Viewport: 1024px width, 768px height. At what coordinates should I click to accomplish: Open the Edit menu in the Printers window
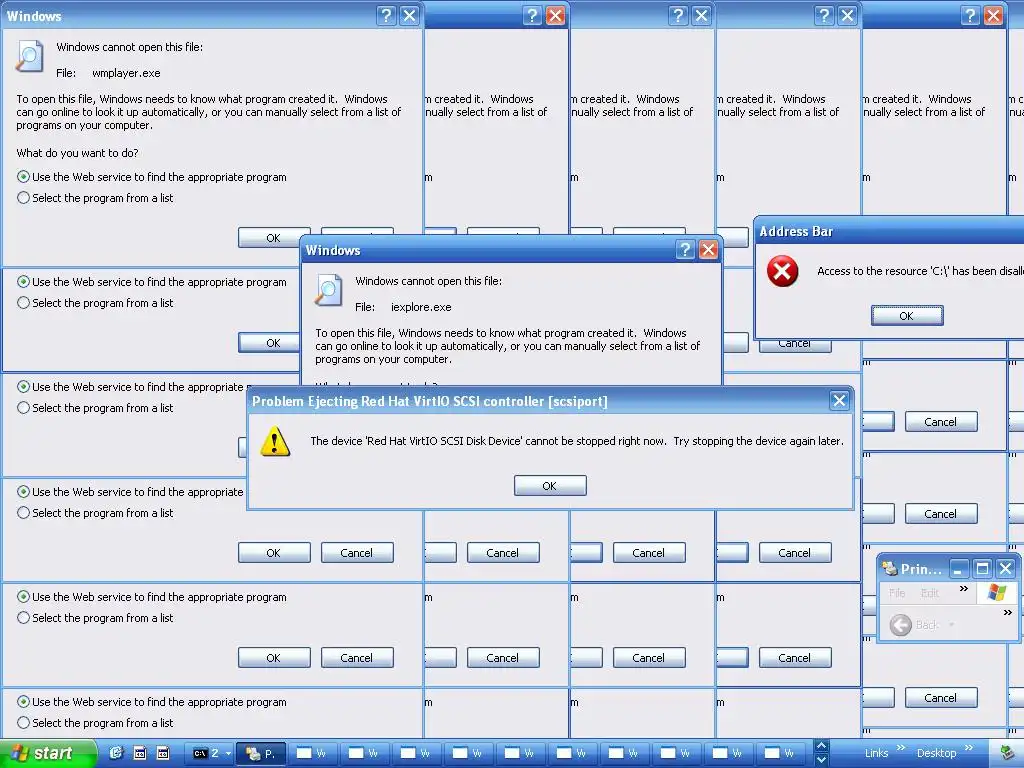(930, 593)
